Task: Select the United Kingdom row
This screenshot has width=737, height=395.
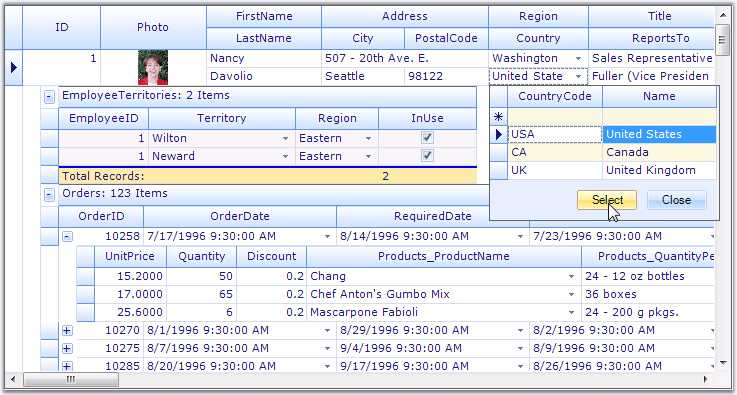Action: 603,170
